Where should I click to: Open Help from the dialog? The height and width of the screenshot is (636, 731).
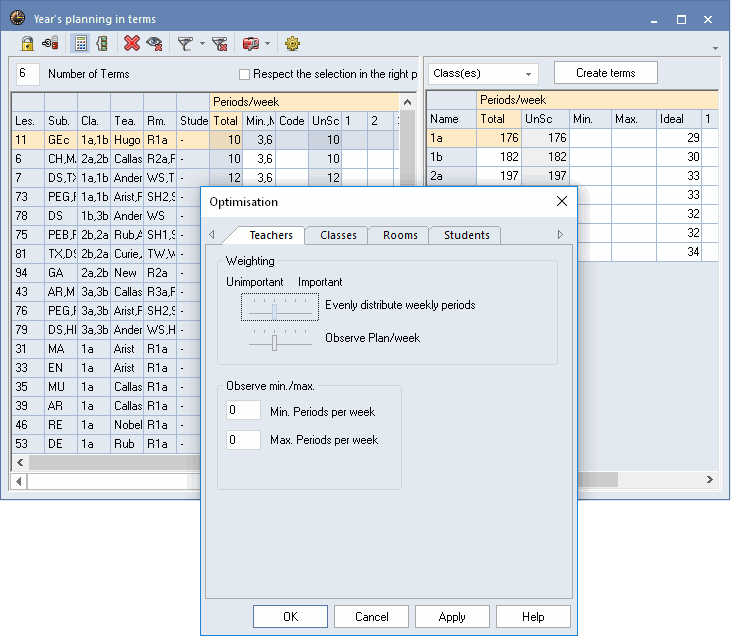pos(533,616)
